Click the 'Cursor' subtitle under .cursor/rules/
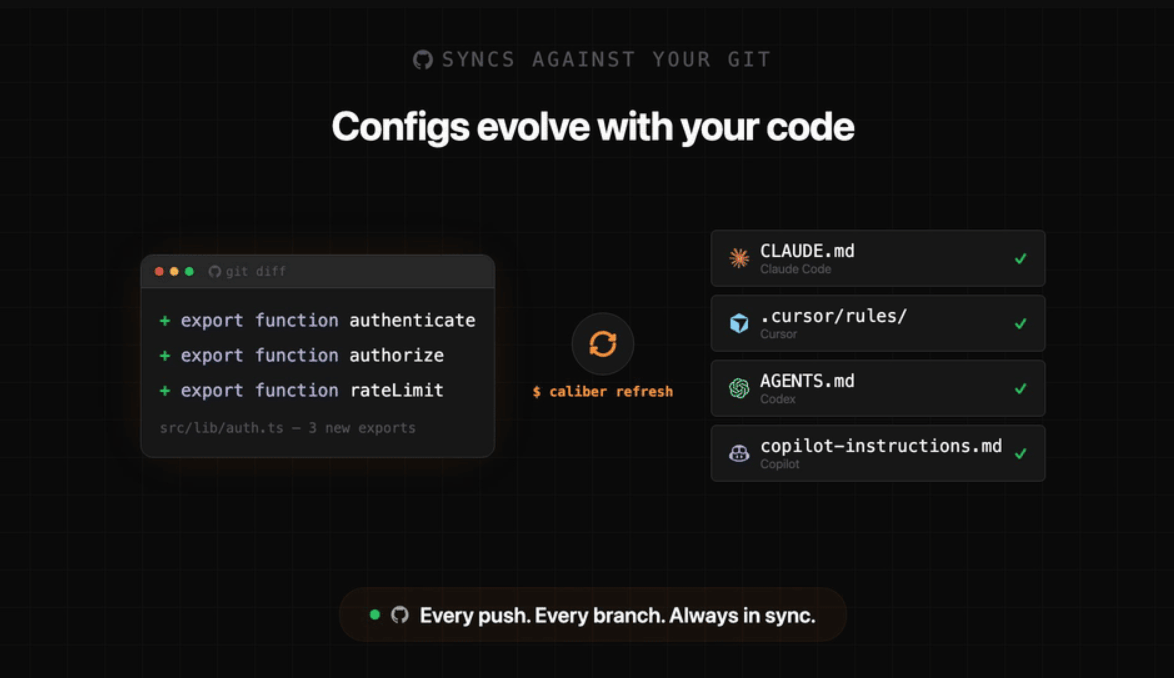The height and width of the screenshot is (678, 1174). click(779, 335)
